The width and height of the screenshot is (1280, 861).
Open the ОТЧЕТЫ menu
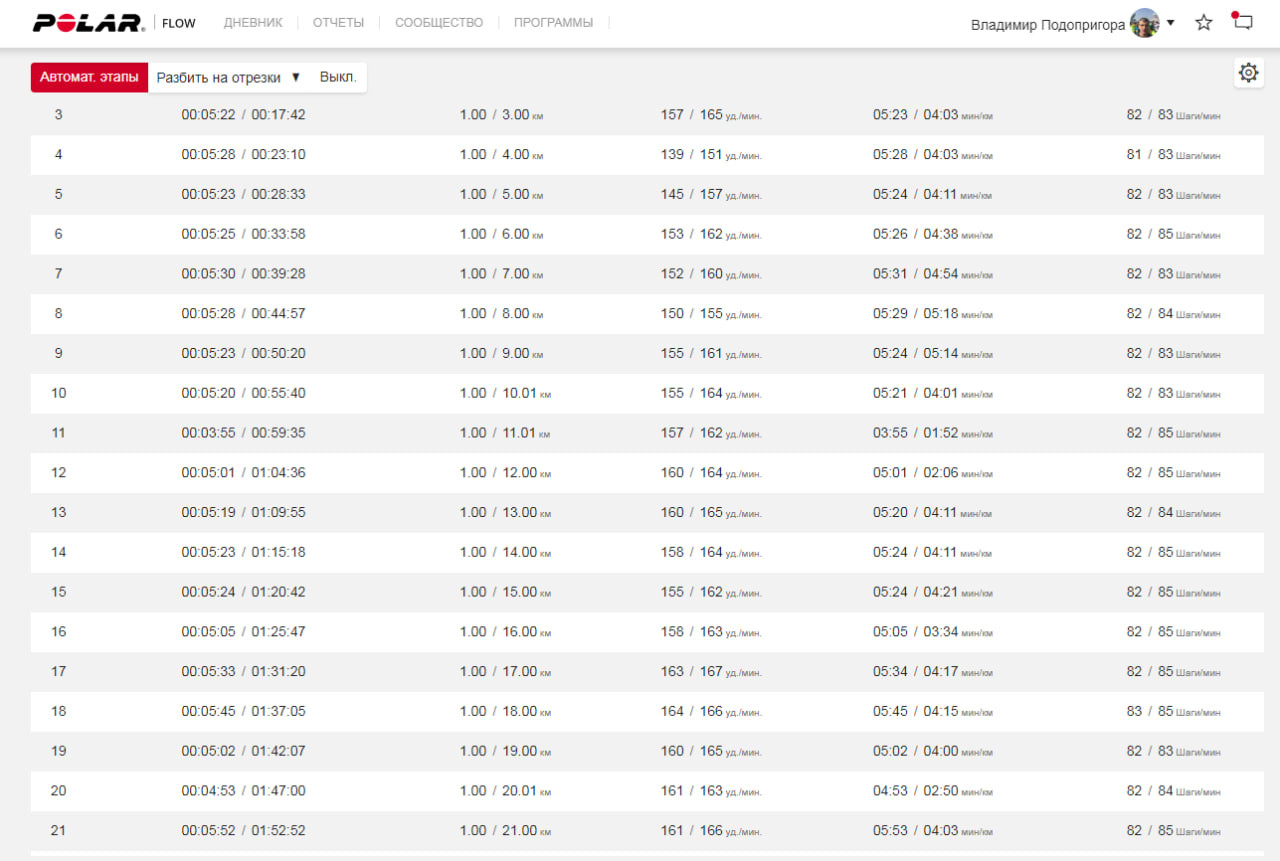pyautogui.click(x=338, y=23)
